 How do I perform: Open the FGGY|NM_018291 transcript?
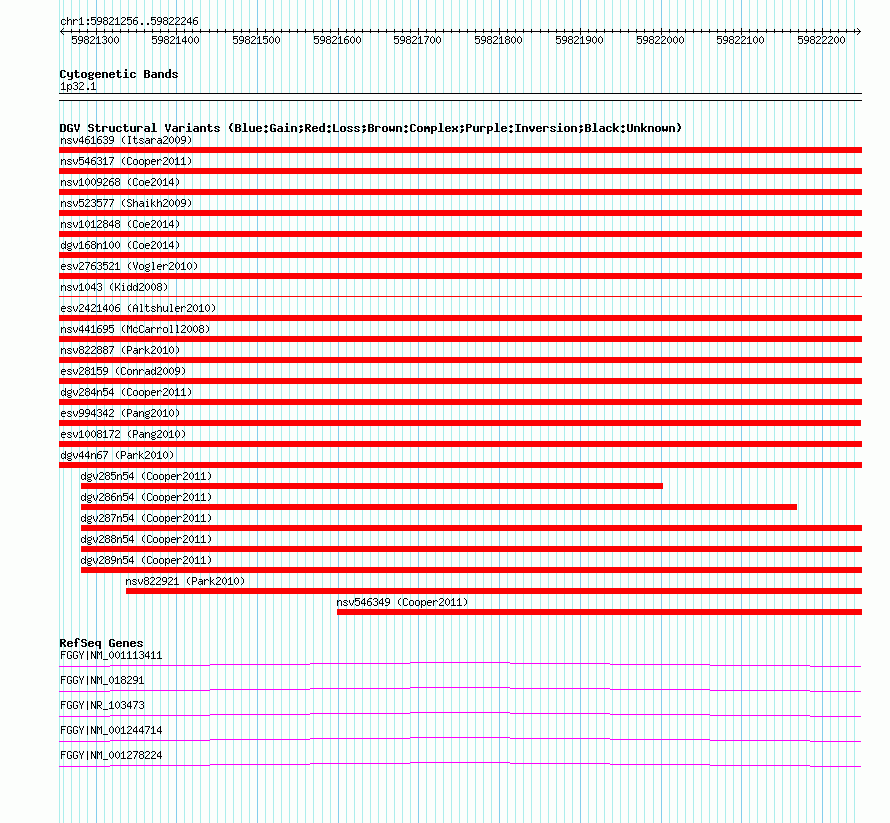pyautogui.click(x=102, y=681)
